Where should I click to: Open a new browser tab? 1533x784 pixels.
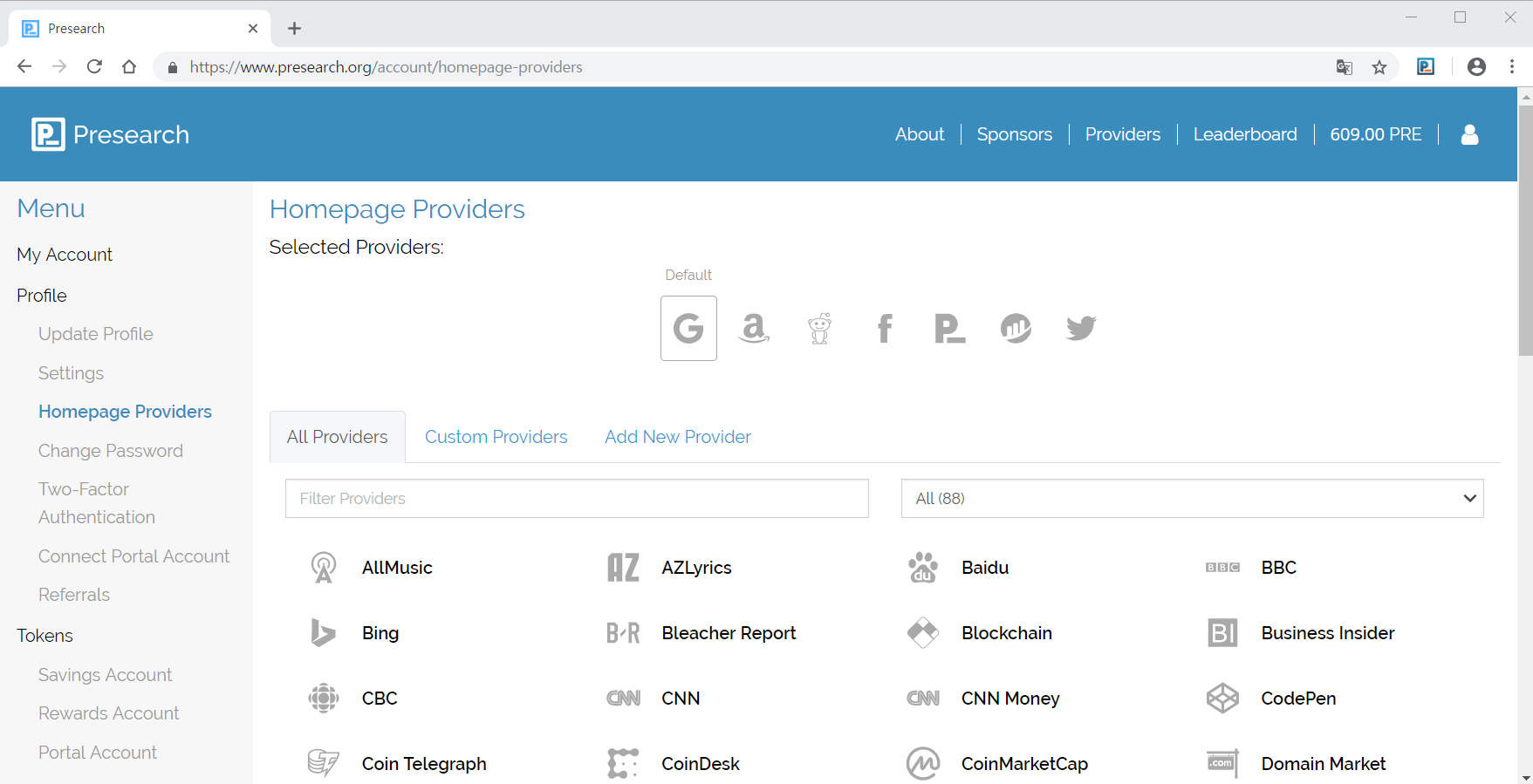294,29
